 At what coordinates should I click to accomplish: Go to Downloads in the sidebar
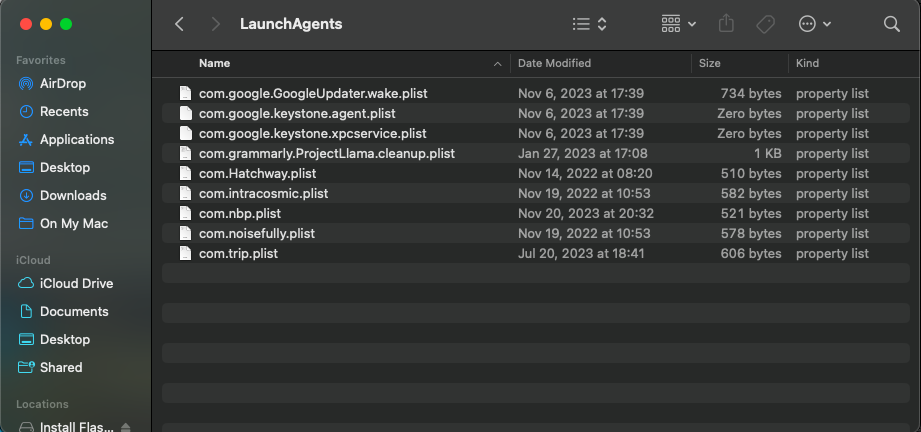[x=73, y=196]
